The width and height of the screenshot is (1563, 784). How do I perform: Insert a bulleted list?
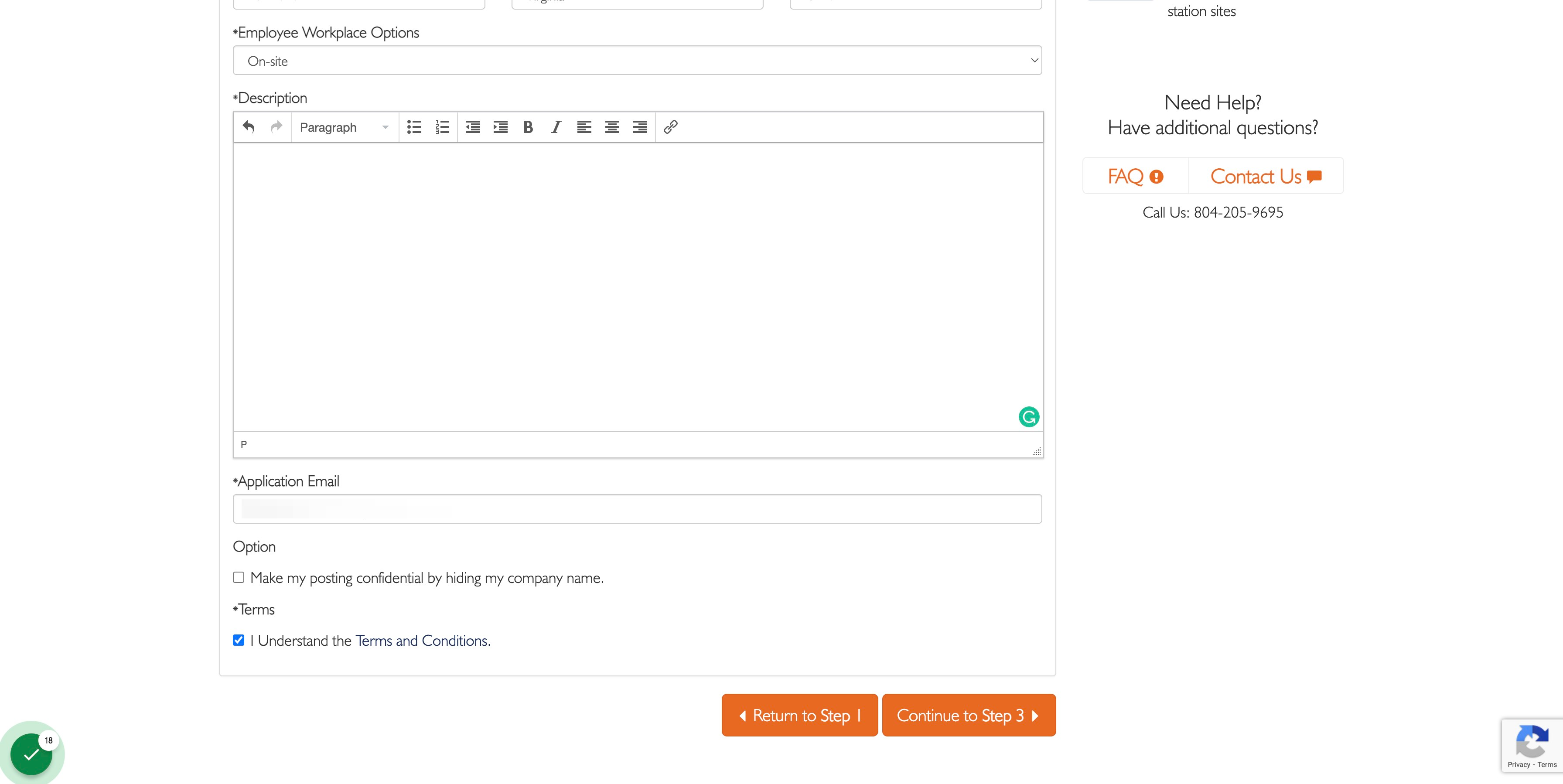[414, 127]
